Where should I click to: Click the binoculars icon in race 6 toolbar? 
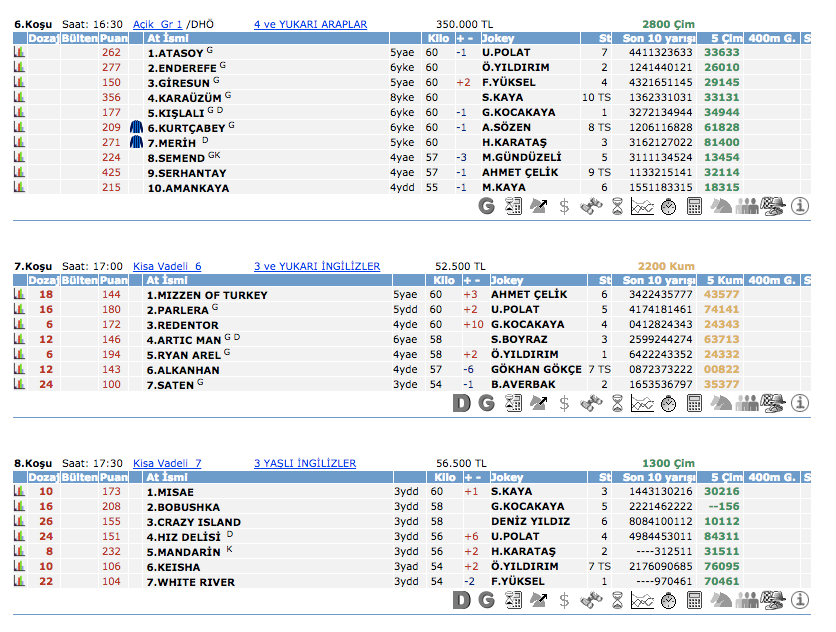point(591,206)
